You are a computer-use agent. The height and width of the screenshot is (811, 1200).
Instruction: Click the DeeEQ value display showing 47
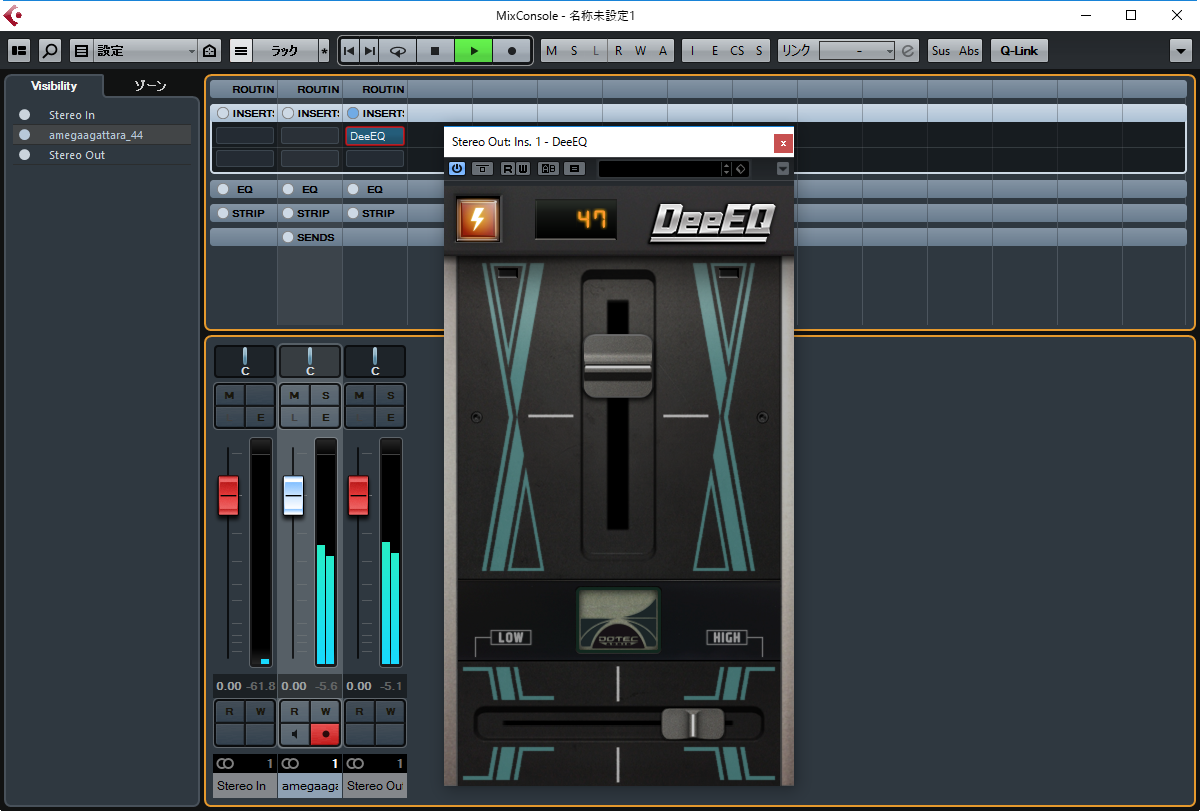point(576,219)
